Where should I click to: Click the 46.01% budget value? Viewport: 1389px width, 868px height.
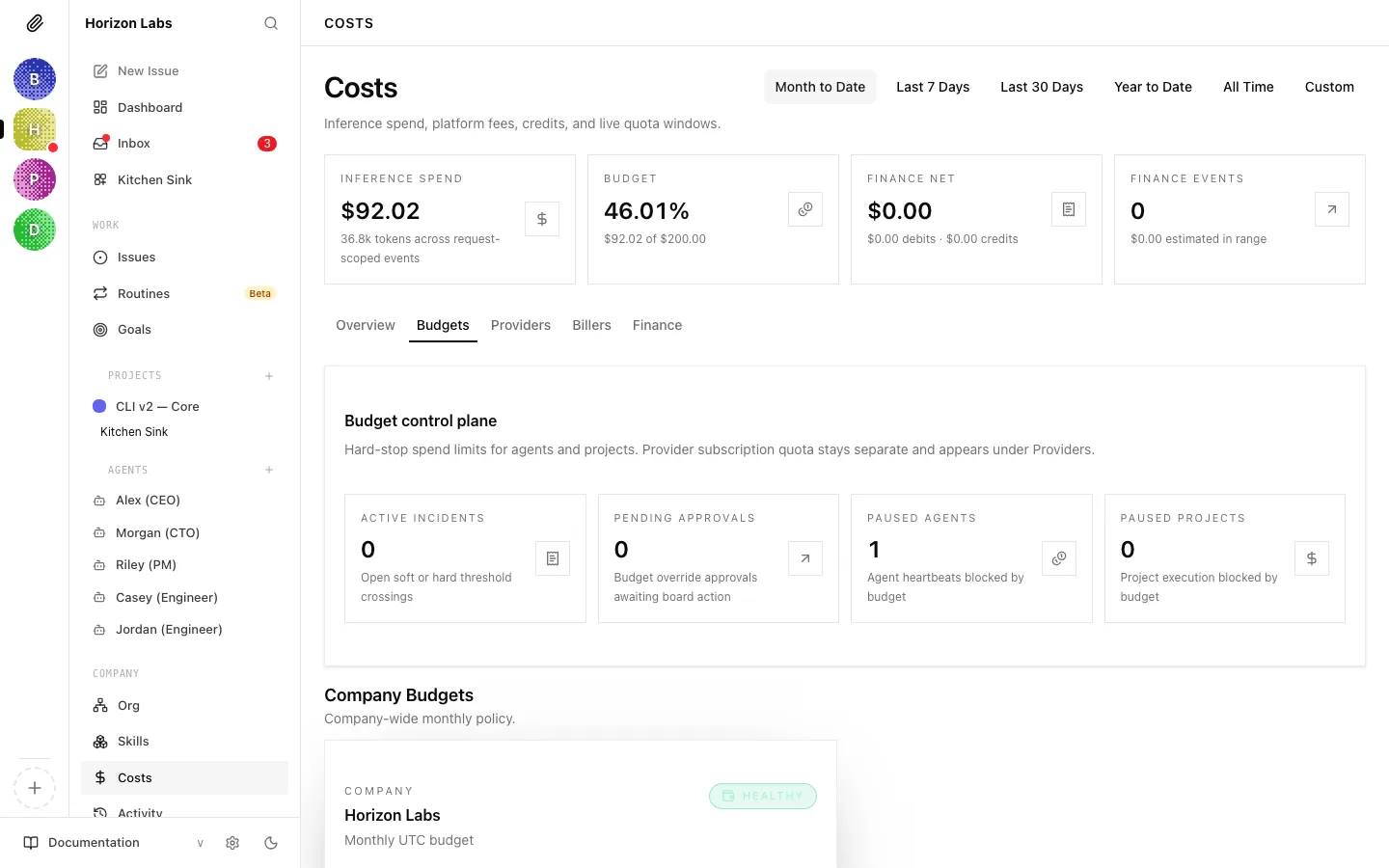click(646, 211)
